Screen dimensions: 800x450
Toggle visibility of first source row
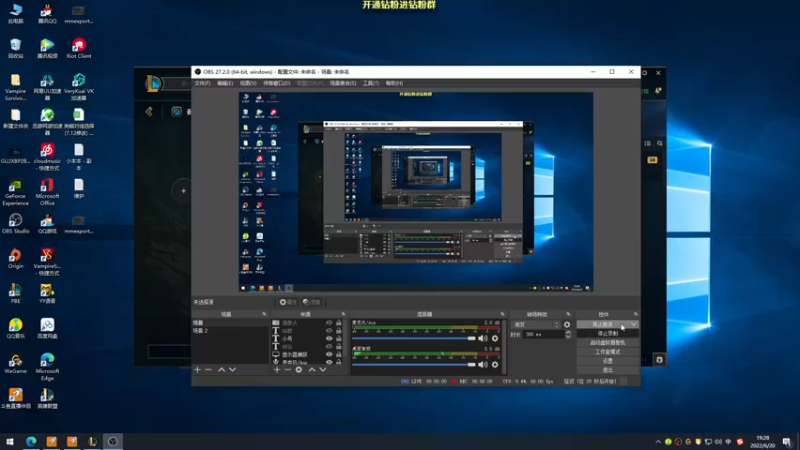(329, 323)
